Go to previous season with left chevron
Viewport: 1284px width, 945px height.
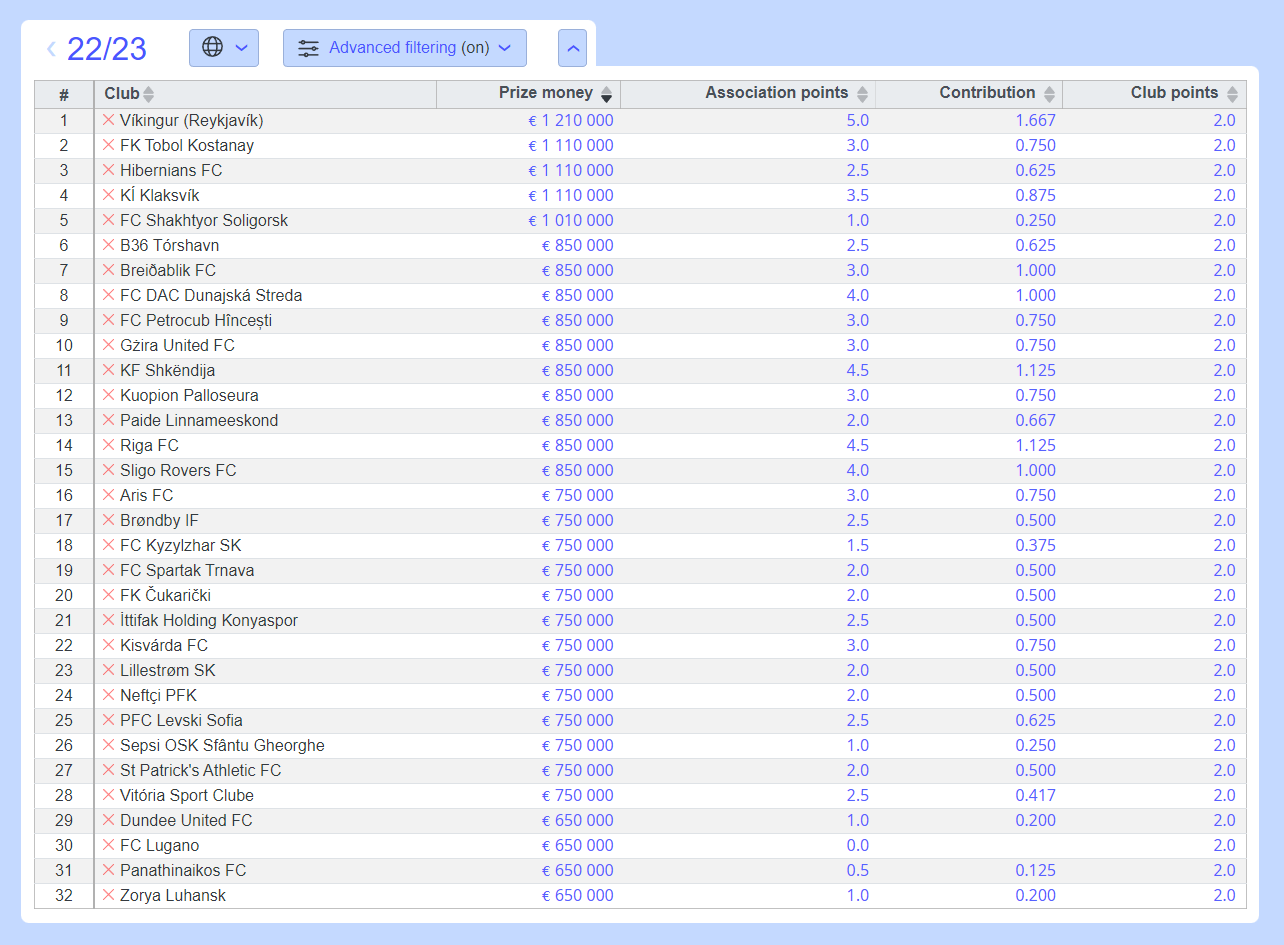(x=51, y=48)
